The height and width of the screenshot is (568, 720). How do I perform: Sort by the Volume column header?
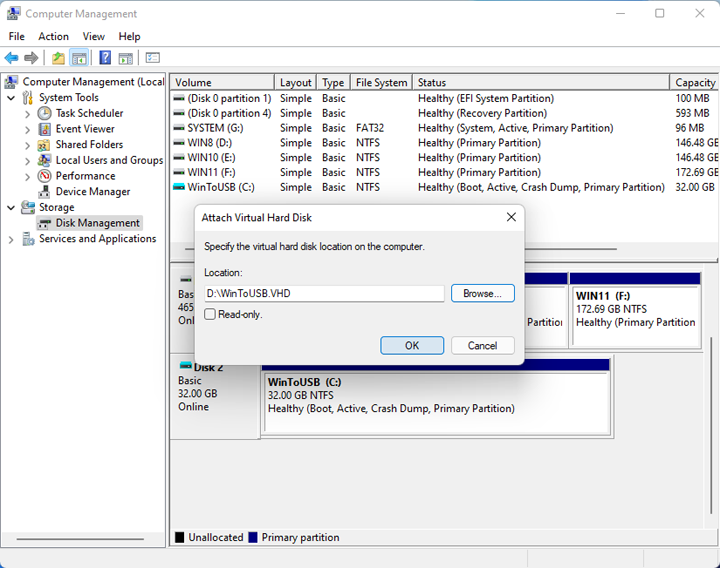click(222, 82)
